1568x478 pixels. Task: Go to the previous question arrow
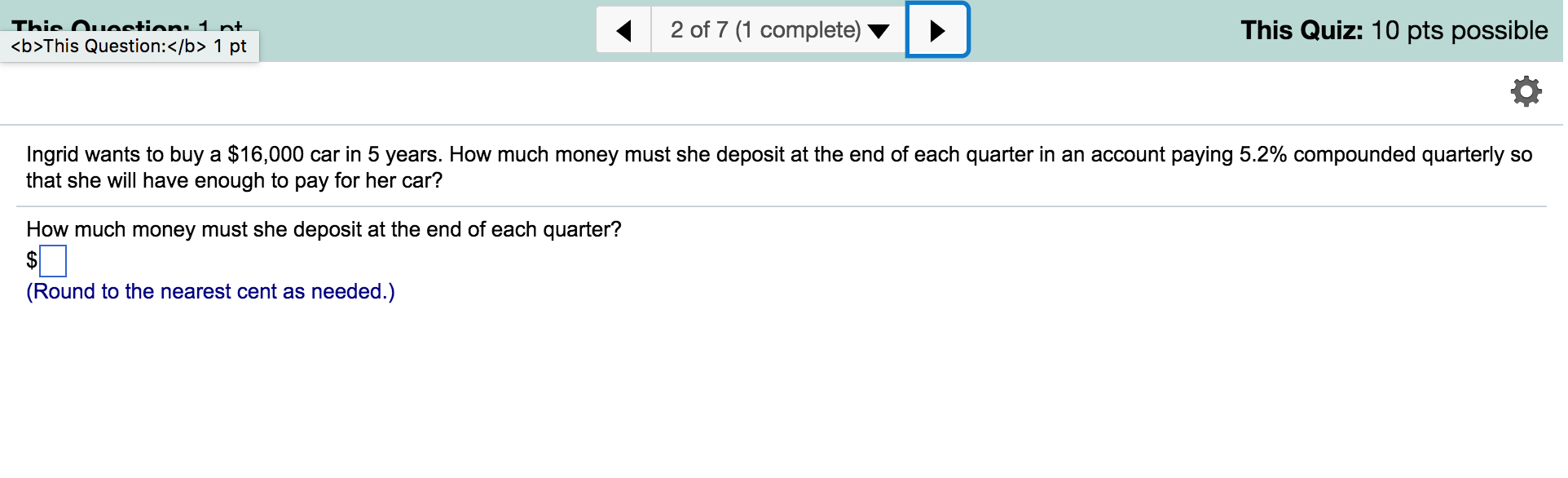(x=624, y=31)
